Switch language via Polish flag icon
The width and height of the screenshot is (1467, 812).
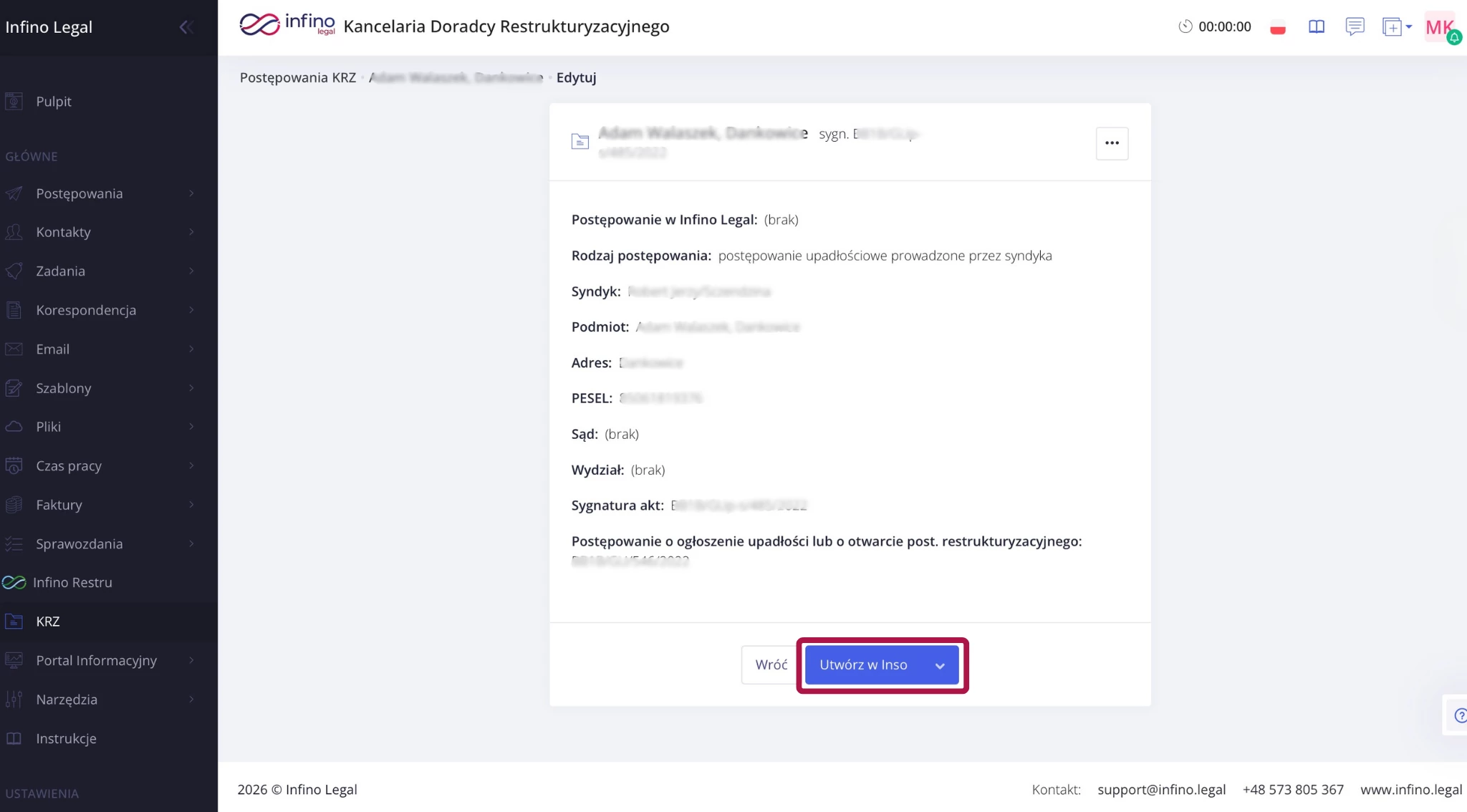[x=1278, y=28]
